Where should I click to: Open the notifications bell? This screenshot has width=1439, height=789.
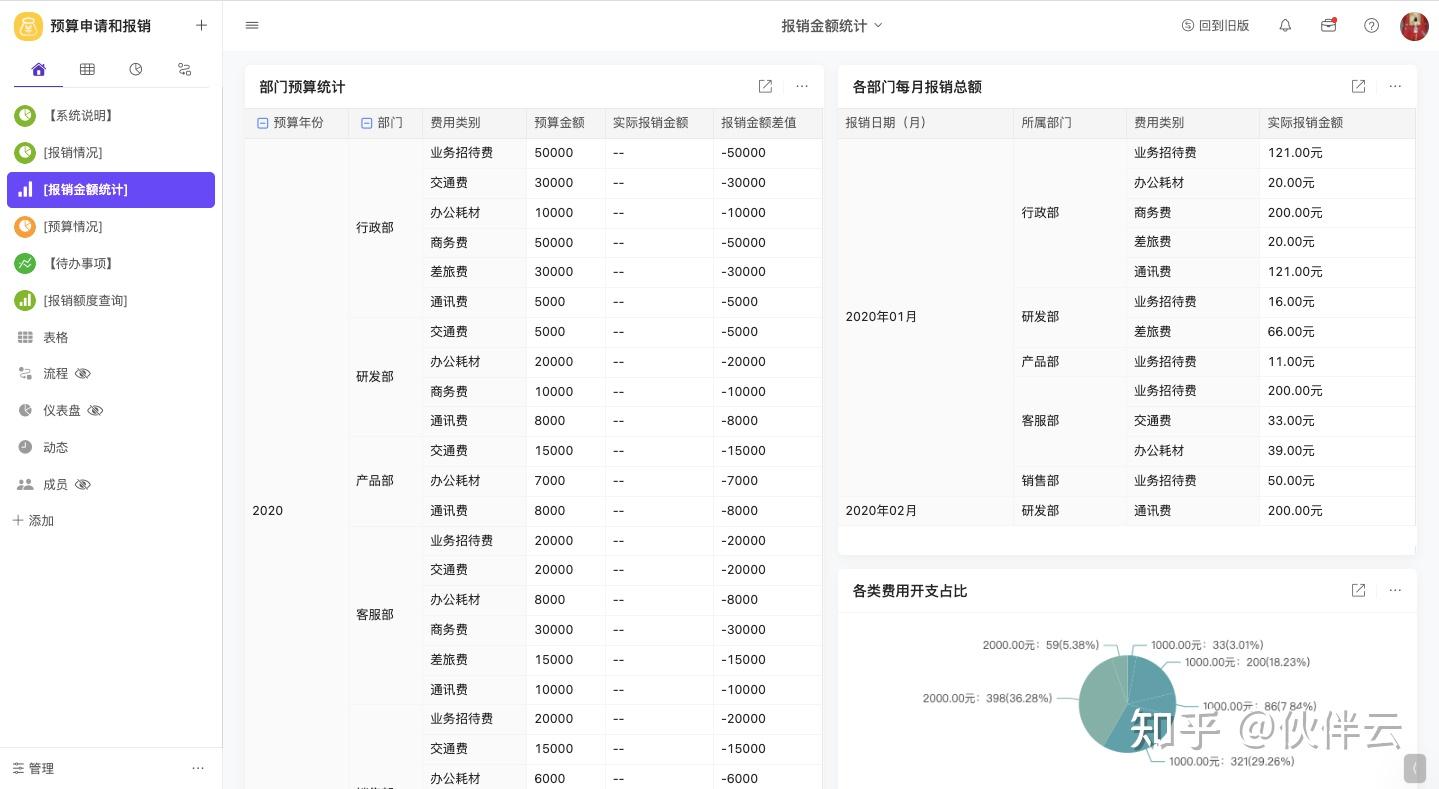click(1286, 26)
